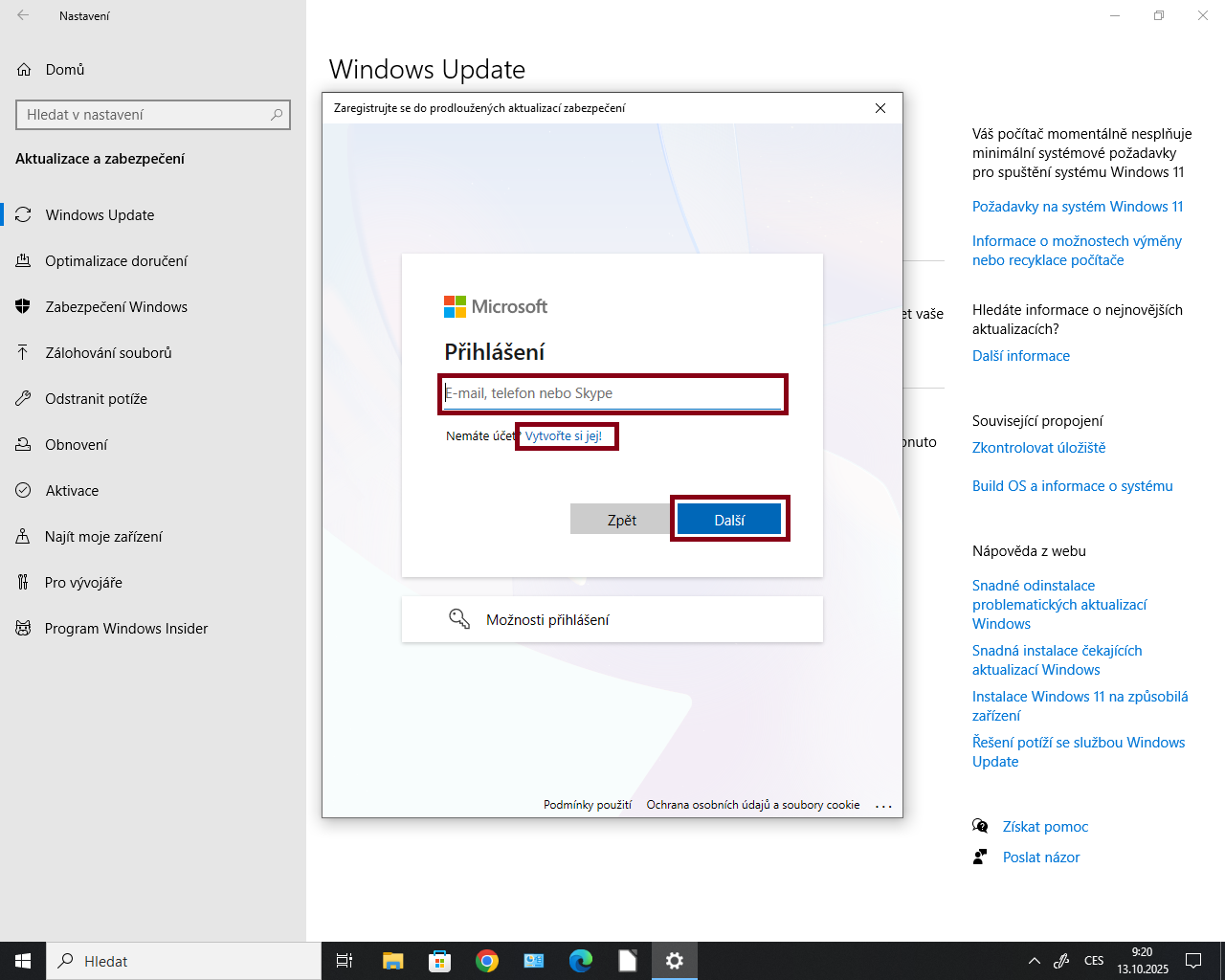
Task: Open Microsoft Store from the taskbar
Action: pos(439,961)
